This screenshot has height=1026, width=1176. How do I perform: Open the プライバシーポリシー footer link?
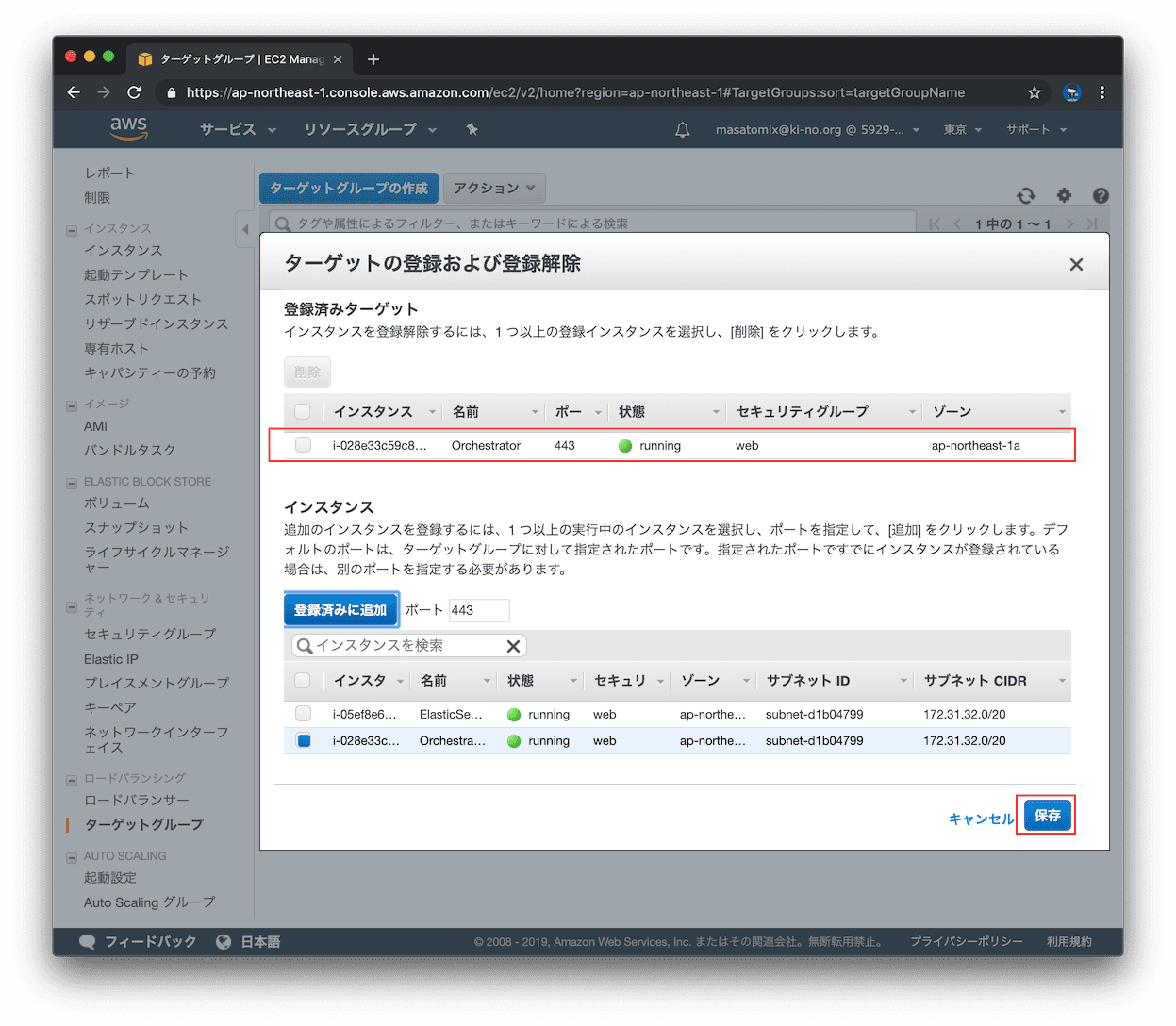966,941
